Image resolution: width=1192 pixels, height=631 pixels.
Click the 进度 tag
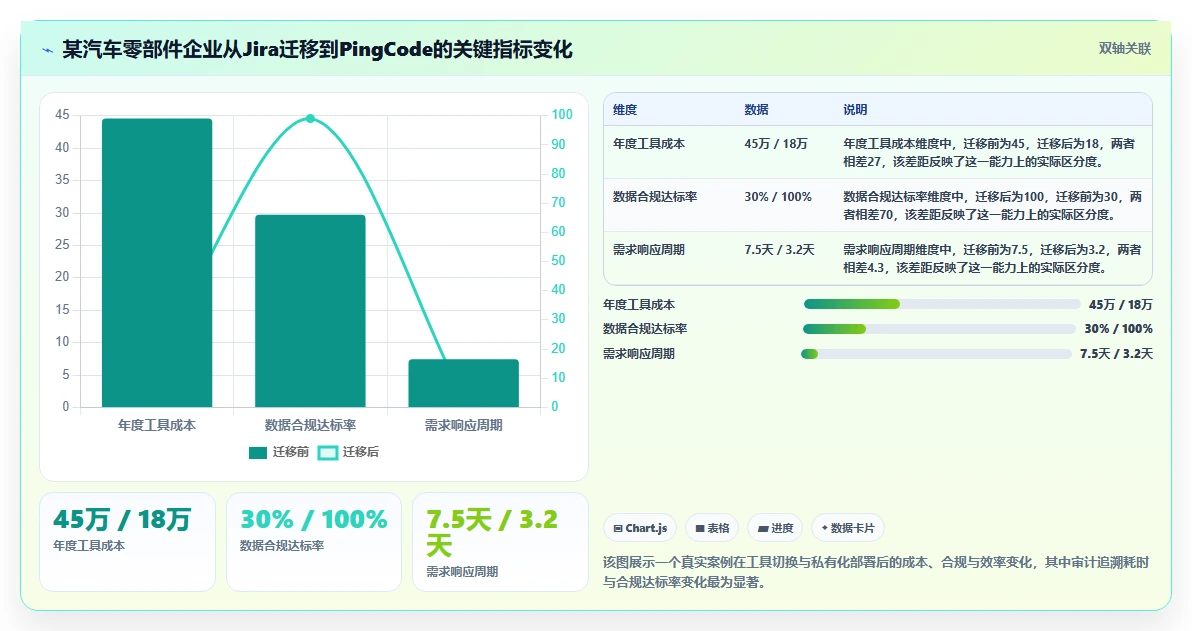click(775, 528)
